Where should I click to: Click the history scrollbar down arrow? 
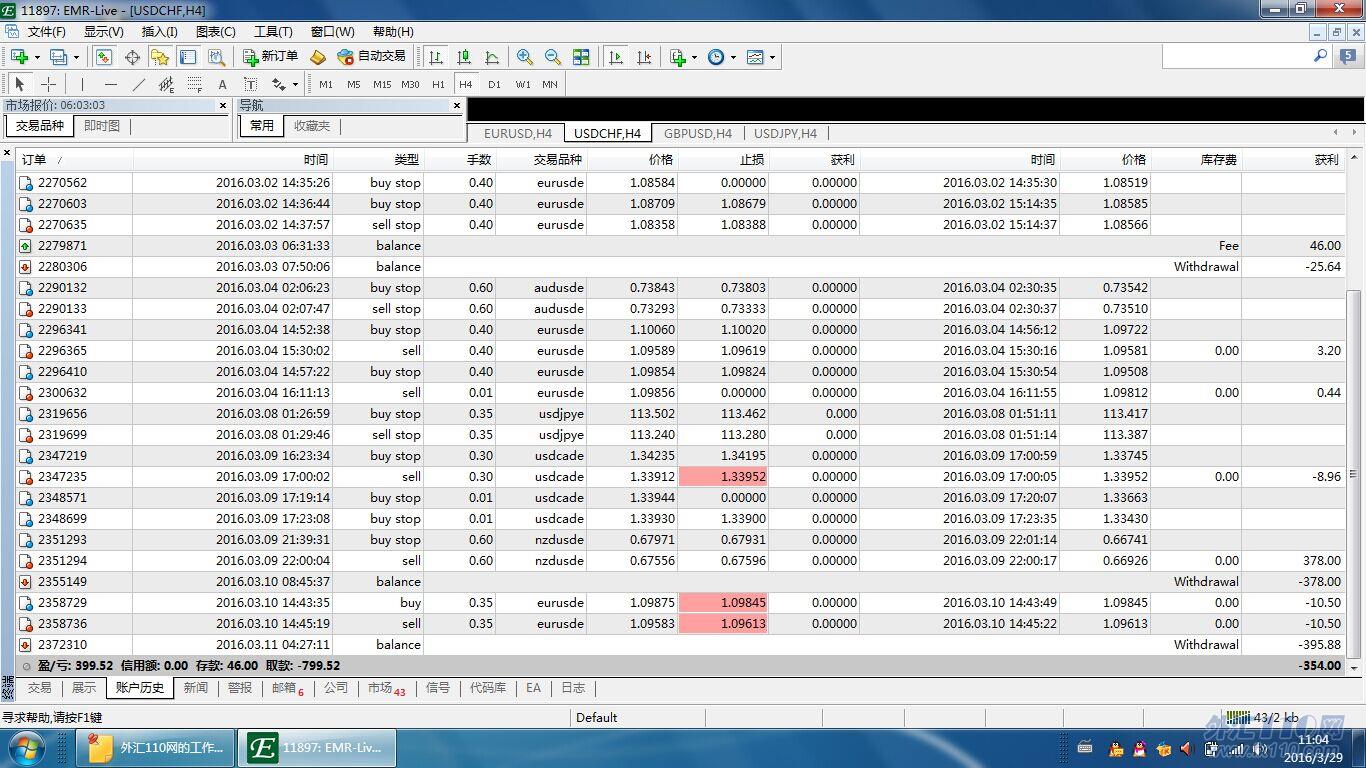tap(1355, 667)
